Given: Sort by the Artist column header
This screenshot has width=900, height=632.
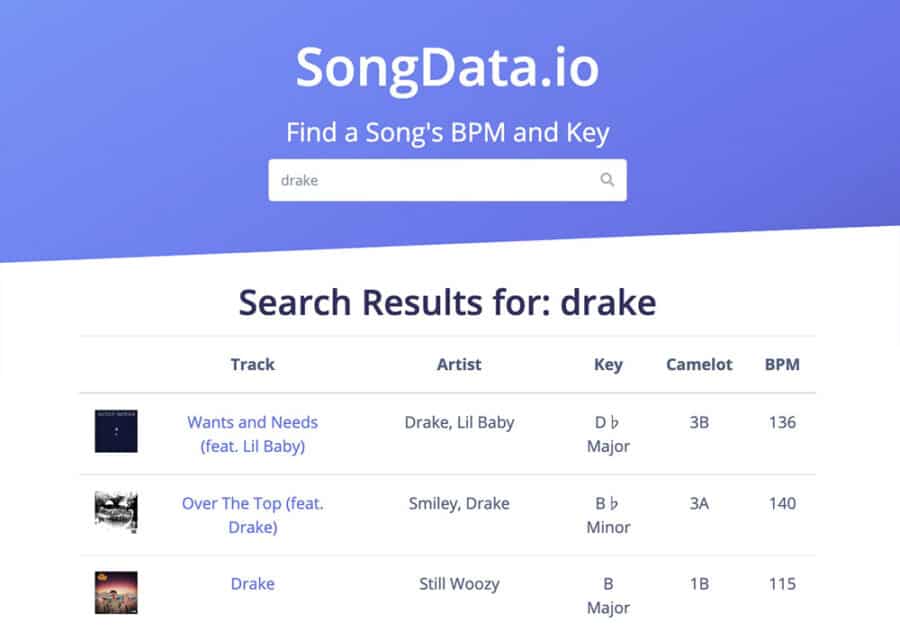Looking at the screenshot, I should point(459,364).
